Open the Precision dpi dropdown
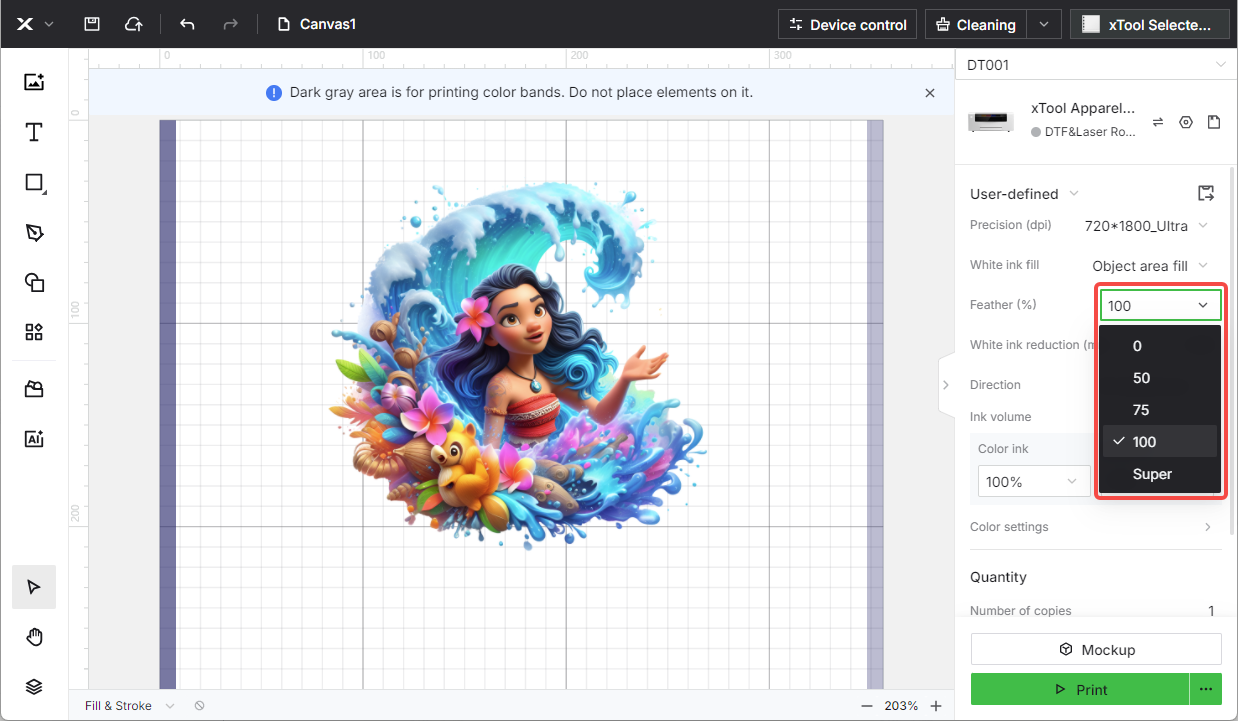The width and height of the screenshot is (1238, 721). (x=1146, y=226)
